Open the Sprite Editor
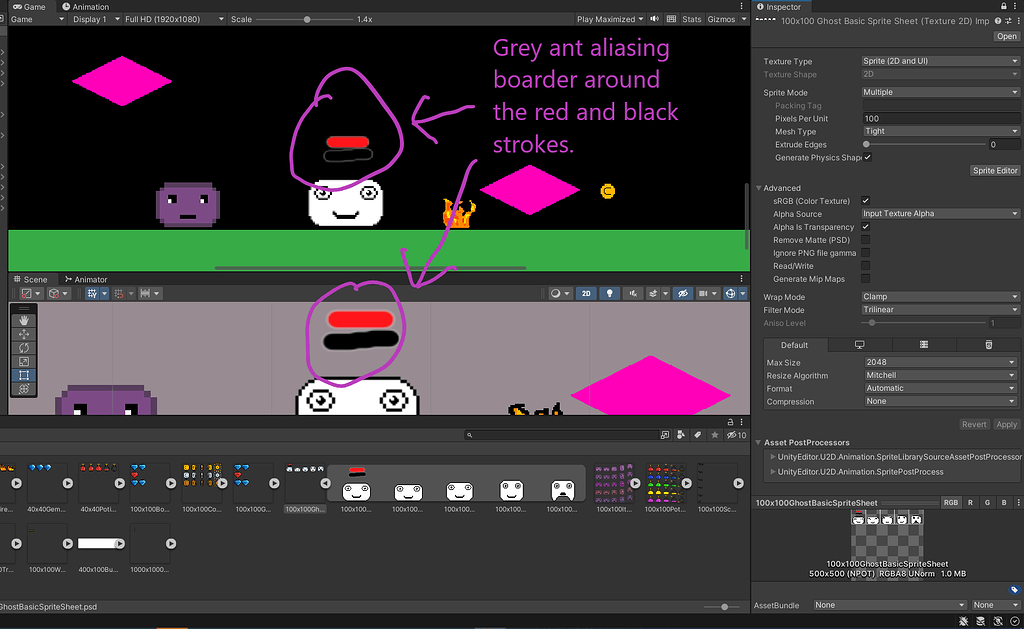 (994, 170)
